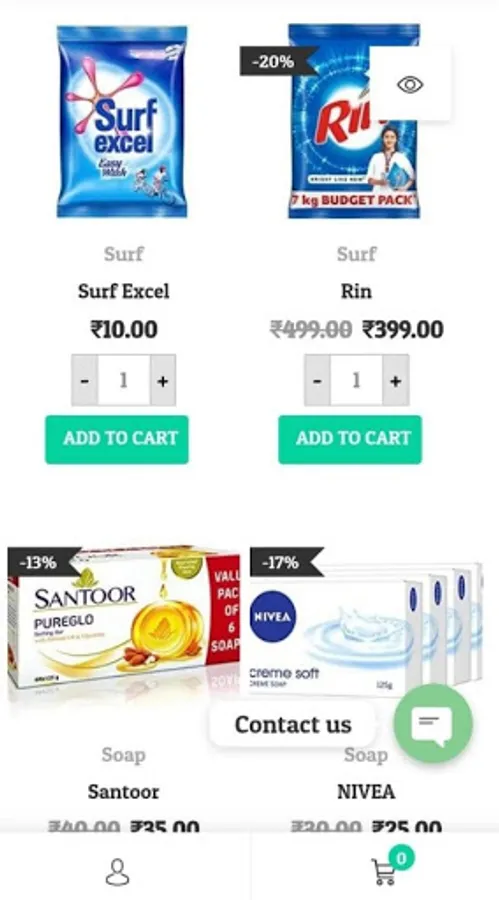The image size is (499, 900).
Task: Open quick view eye icon on Rin
Action: 410,84
